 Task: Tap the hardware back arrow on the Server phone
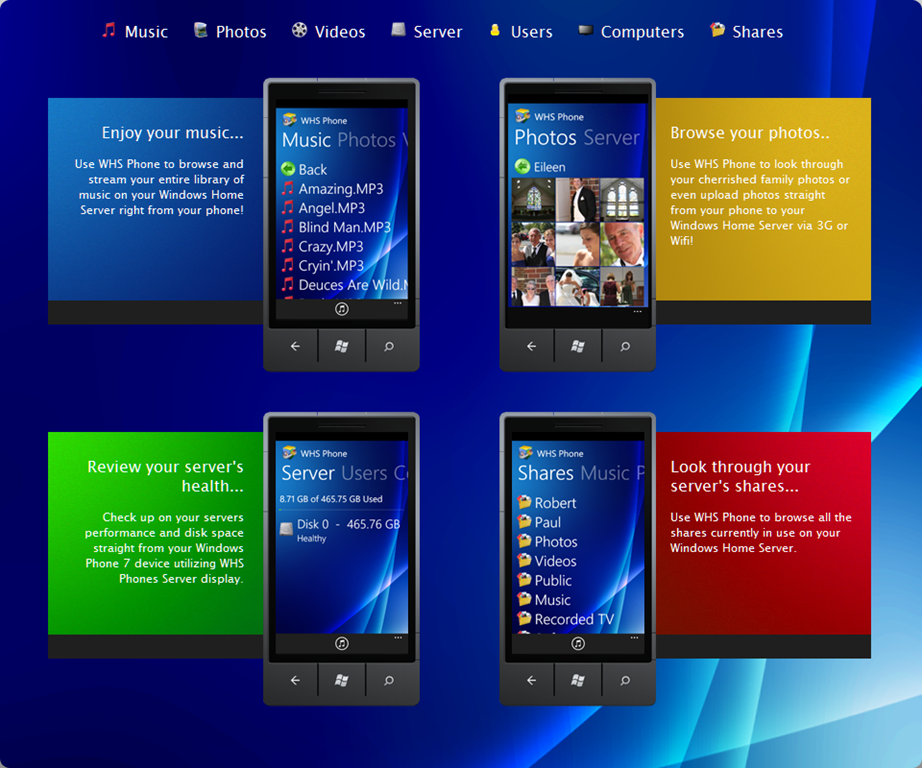pyautogui.click(x=295, y=680)
